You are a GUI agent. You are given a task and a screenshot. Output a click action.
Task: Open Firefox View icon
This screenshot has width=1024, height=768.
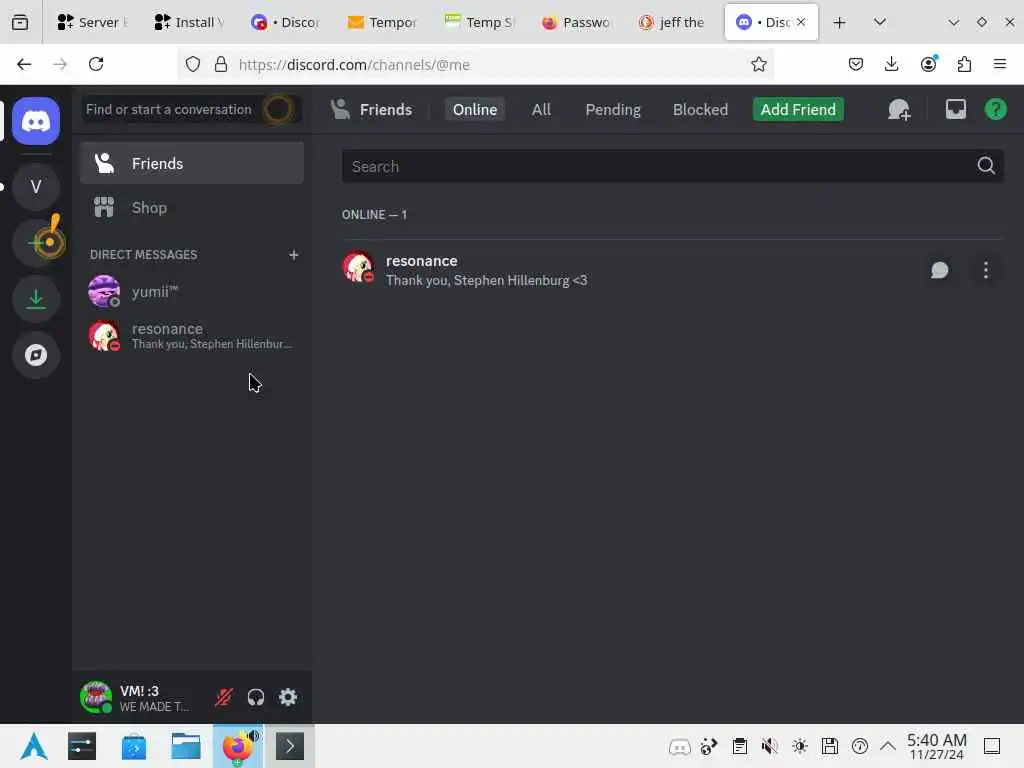[x=20, y=22]
